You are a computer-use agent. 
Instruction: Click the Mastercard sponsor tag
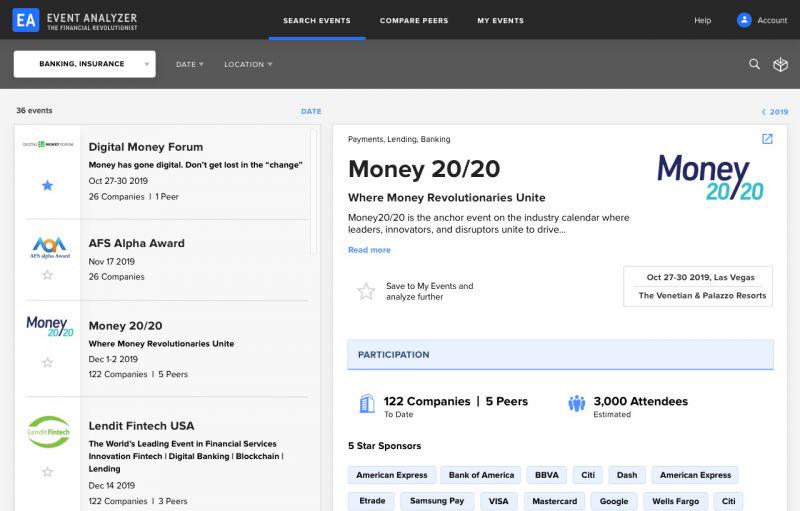coord(555,501)
